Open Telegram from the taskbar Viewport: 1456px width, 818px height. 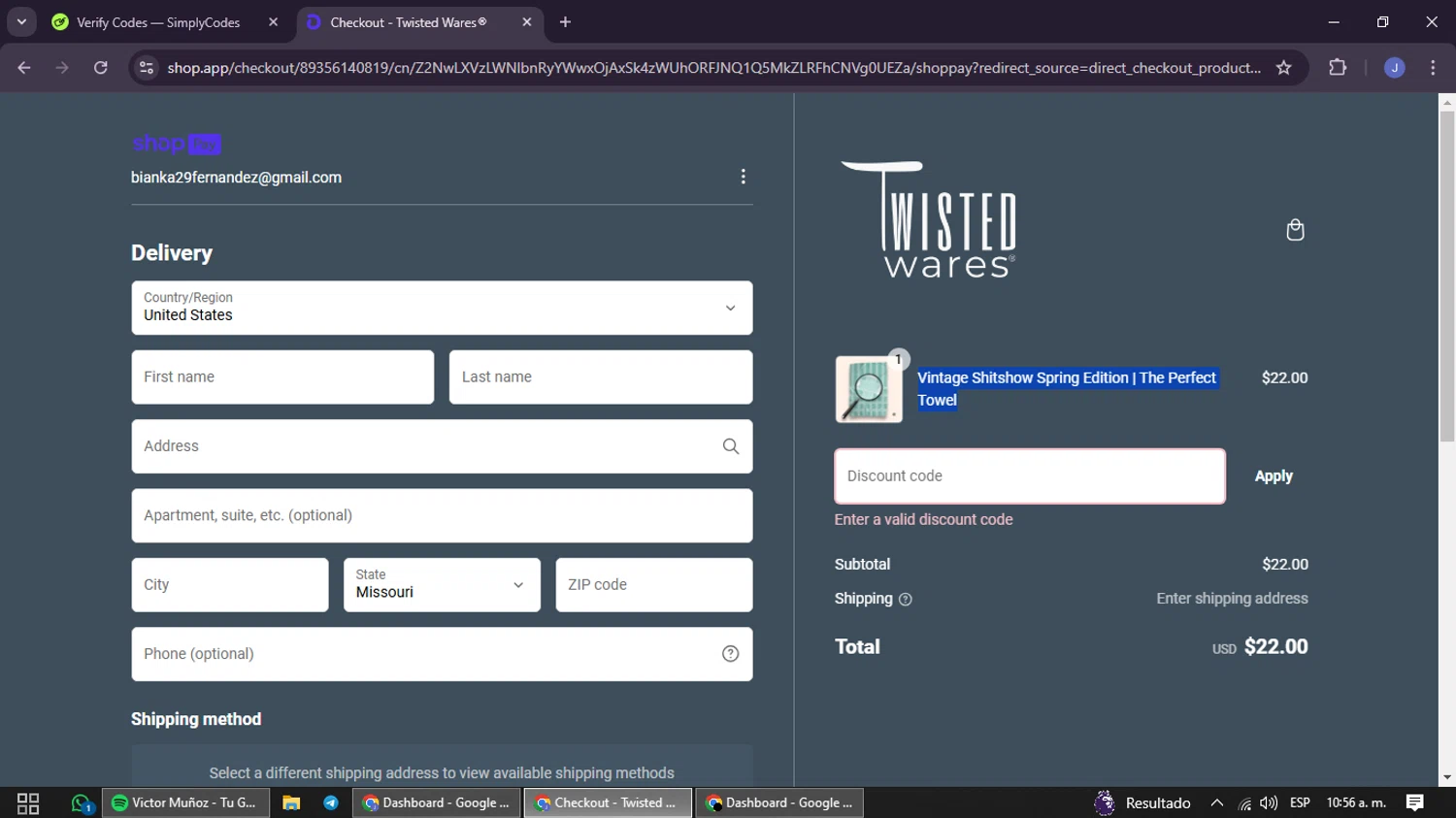[331, 803]
